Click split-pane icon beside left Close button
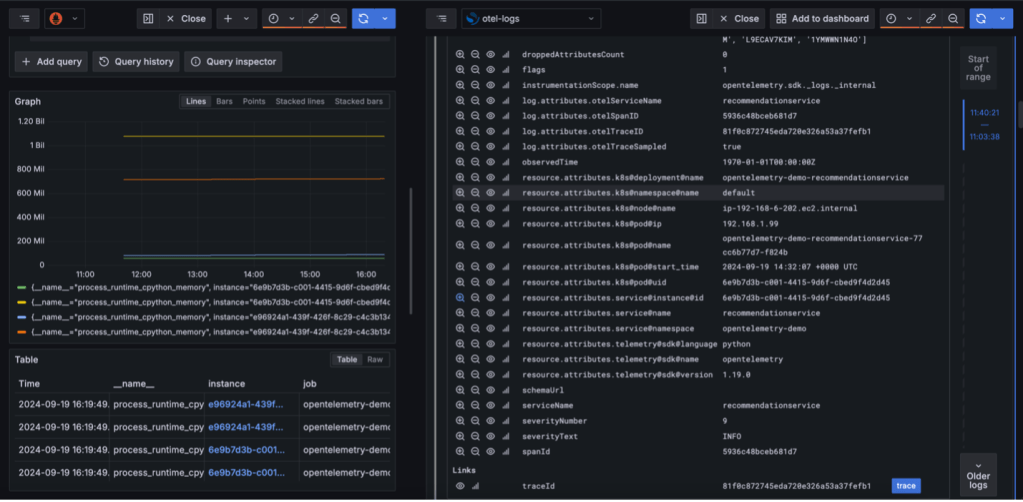 click(x=148, y=18)
